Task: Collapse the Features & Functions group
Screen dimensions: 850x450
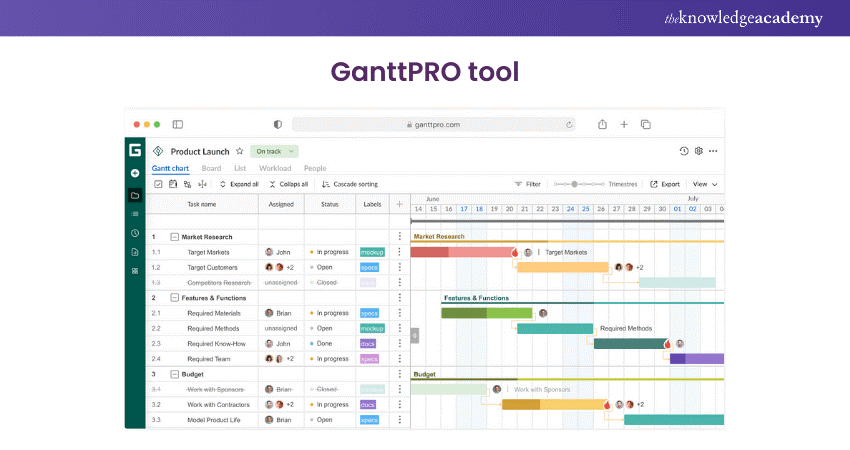Action: coord(175,298)
